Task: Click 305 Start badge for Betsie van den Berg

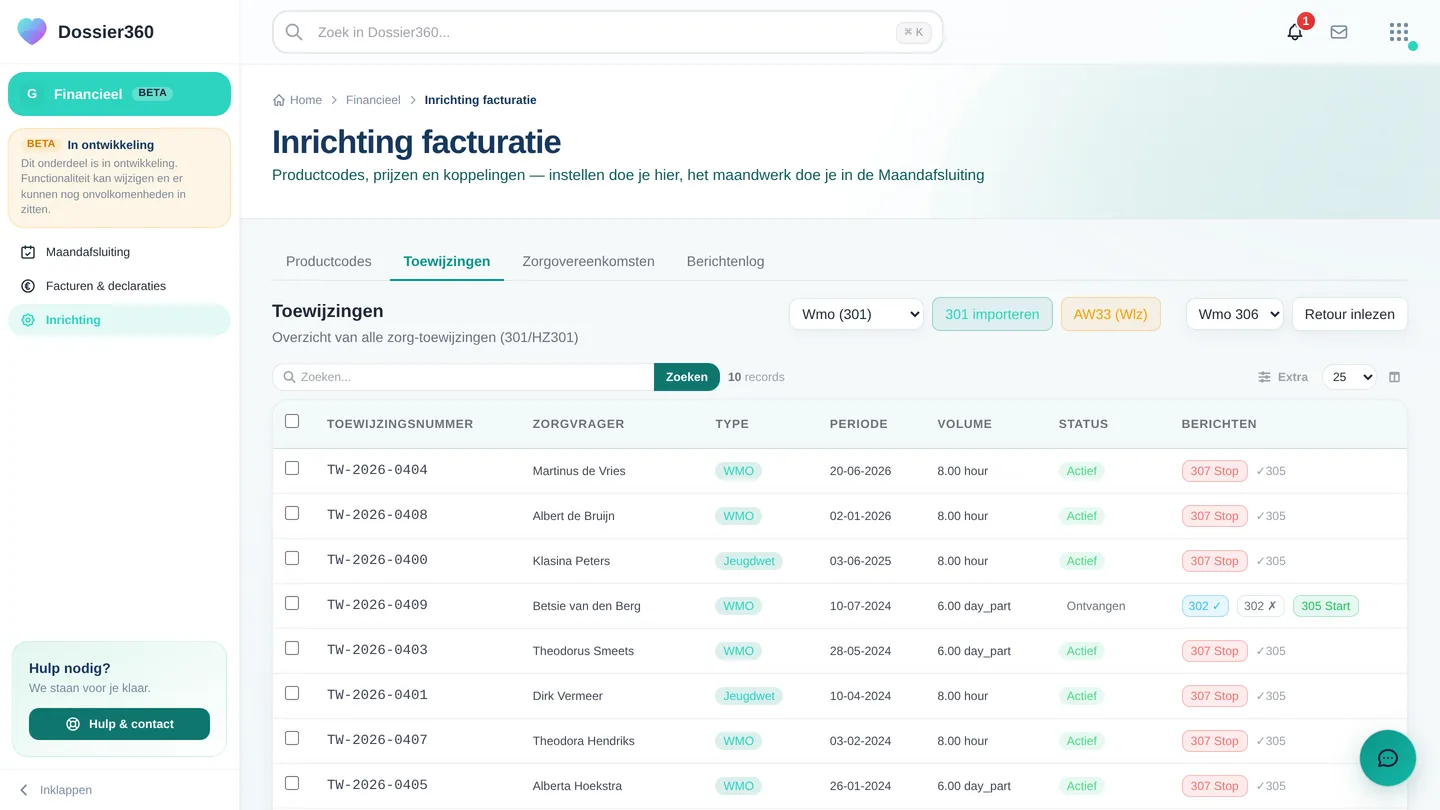Action: point(1326,606)
